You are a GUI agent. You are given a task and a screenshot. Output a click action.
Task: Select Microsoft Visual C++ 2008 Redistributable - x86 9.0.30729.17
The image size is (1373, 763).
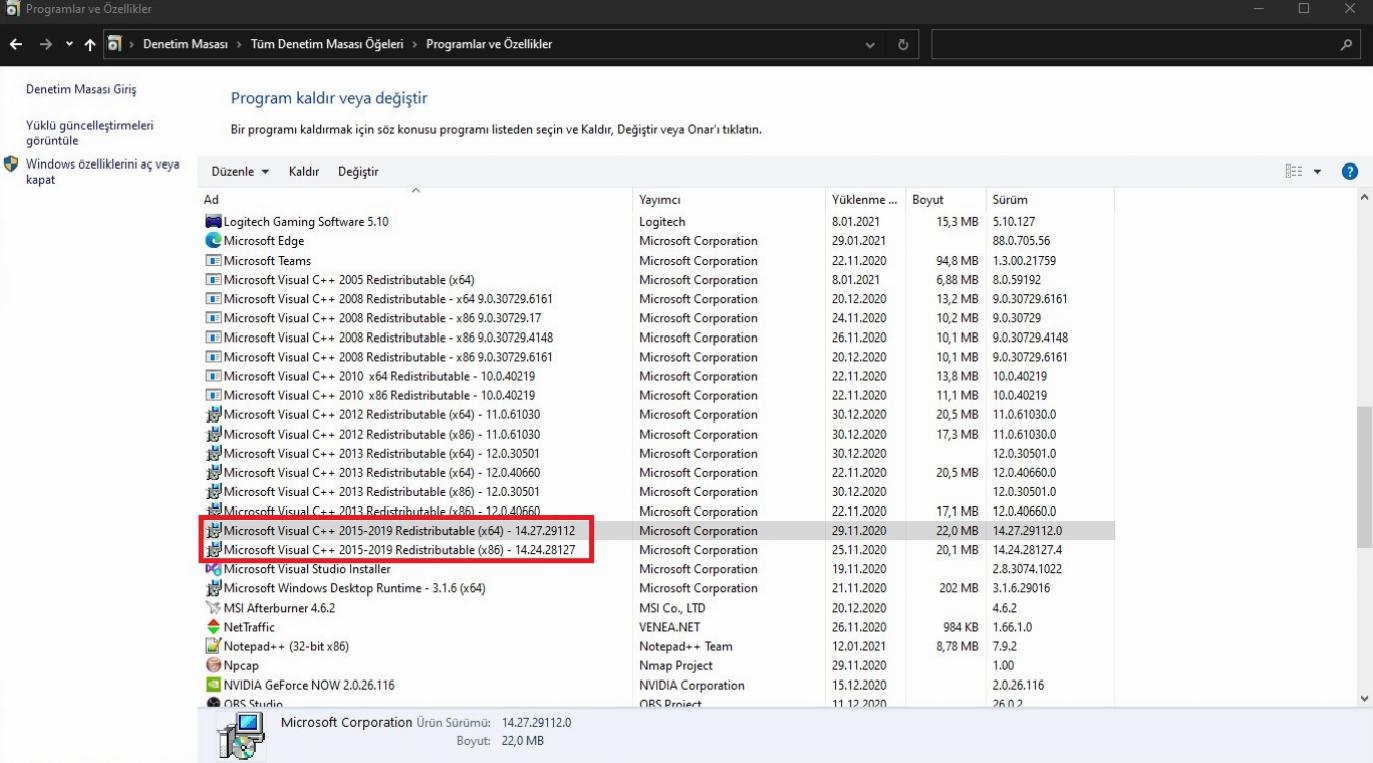658,318
